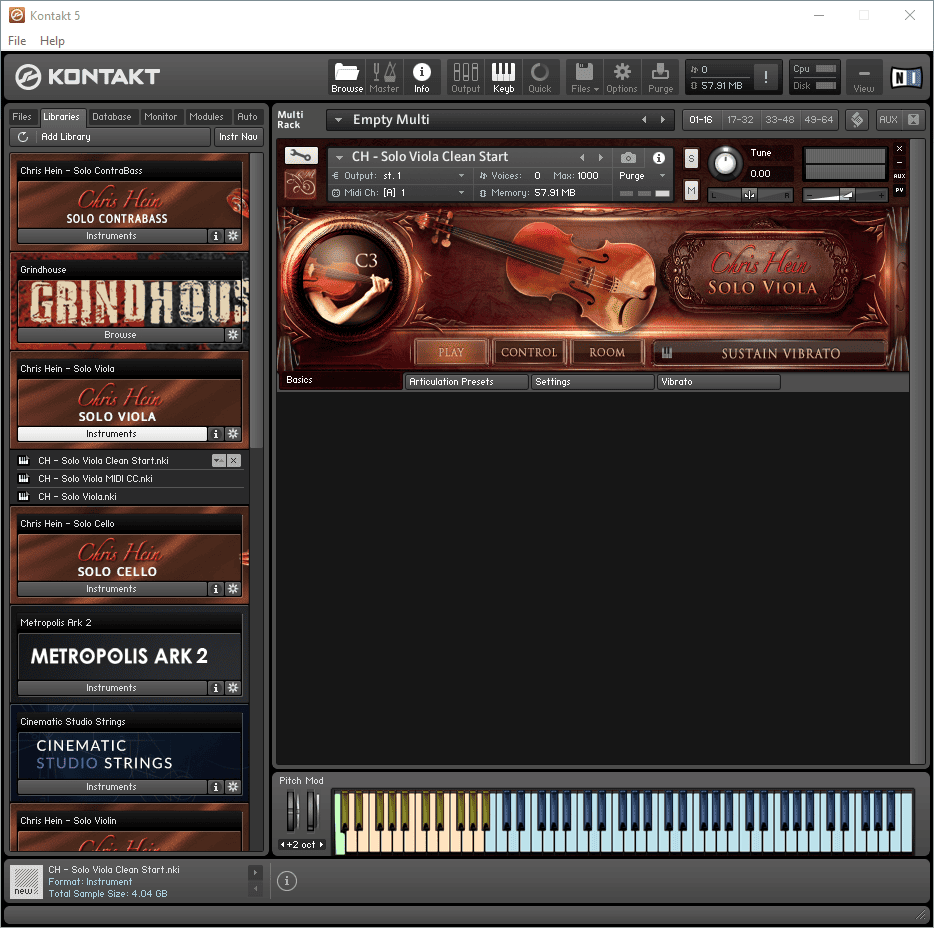
Task: Minimize instrument header with minus button
Action: 899,163
